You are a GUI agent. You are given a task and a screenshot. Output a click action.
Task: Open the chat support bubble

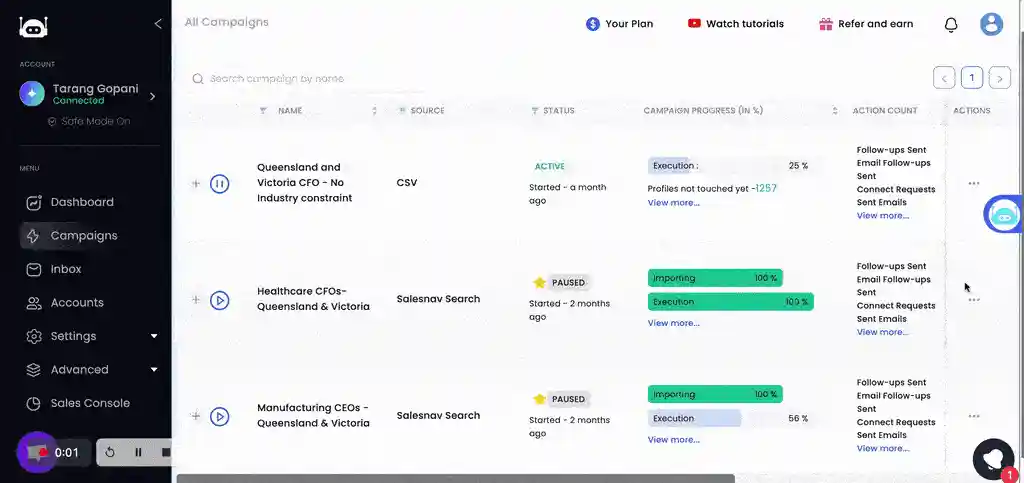pos(994,459)
